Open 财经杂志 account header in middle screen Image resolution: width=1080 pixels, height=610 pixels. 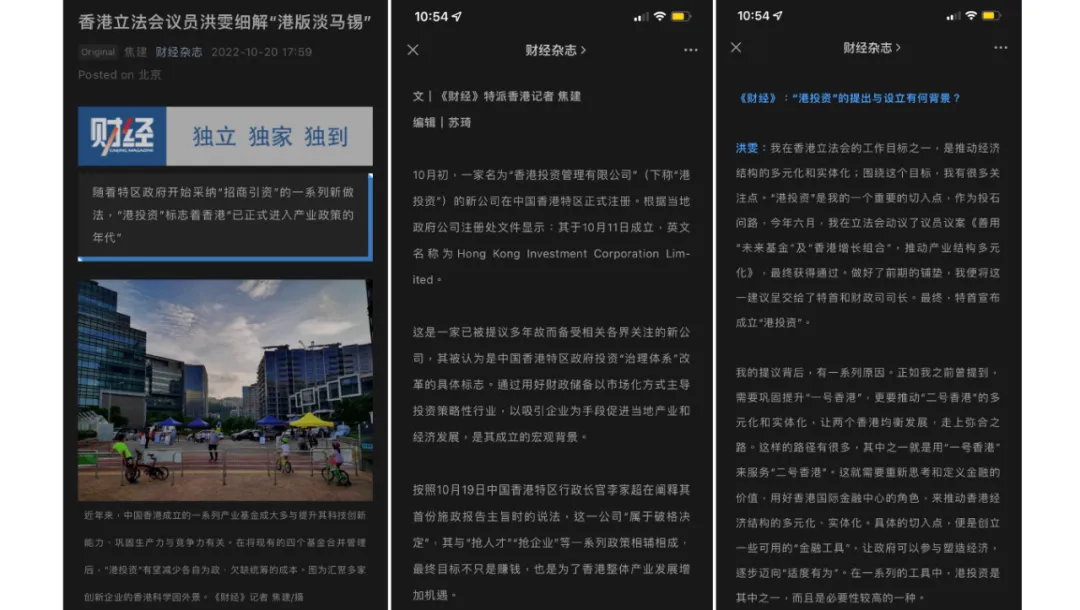(555, 50)
